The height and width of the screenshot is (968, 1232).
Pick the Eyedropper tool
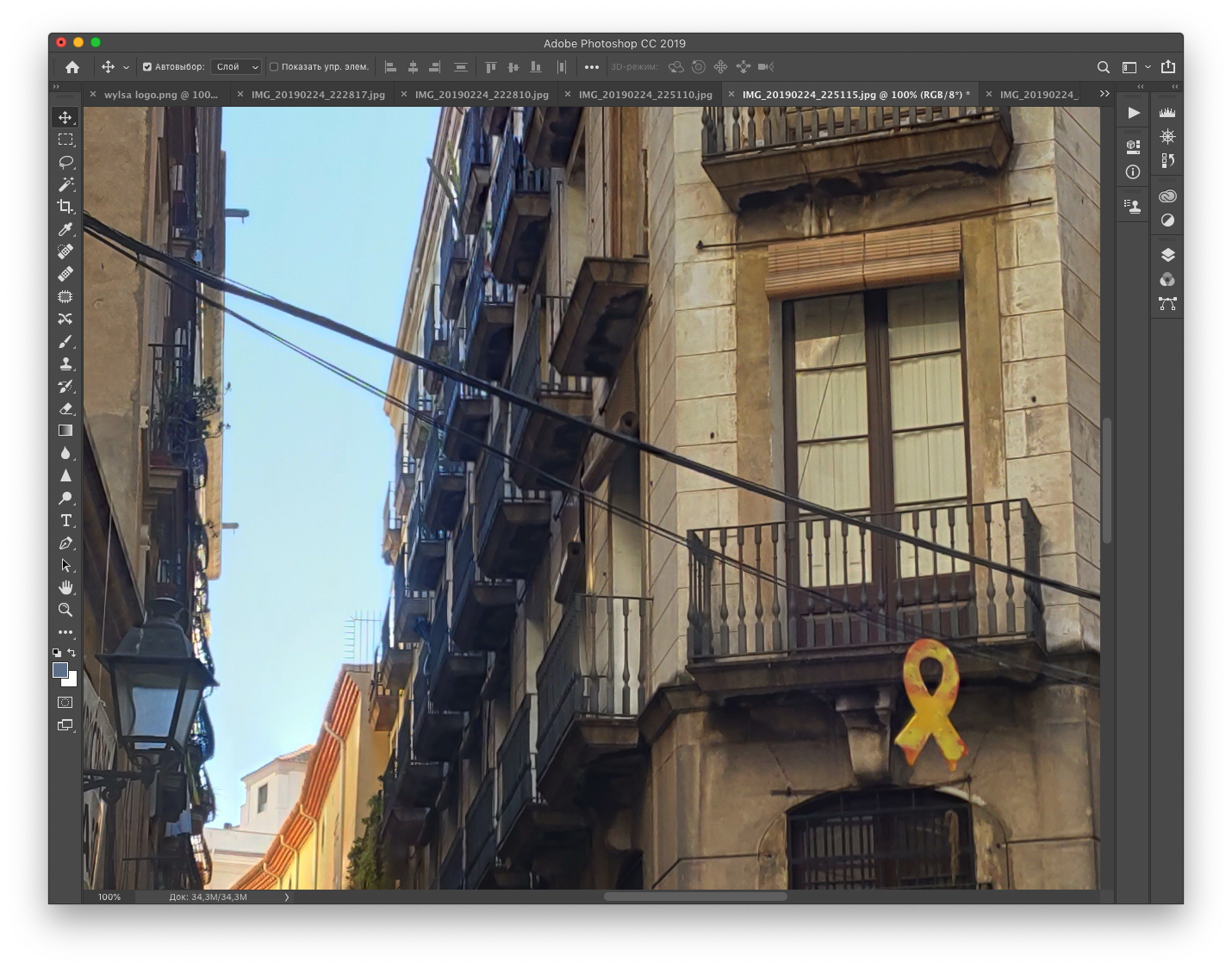65,229
